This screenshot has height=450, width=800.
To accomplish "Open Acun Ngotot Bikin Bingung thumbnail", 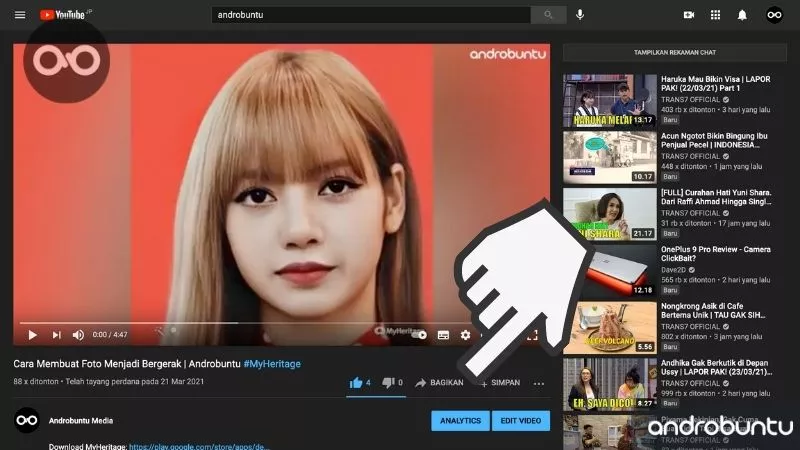I will coord(610,157).
